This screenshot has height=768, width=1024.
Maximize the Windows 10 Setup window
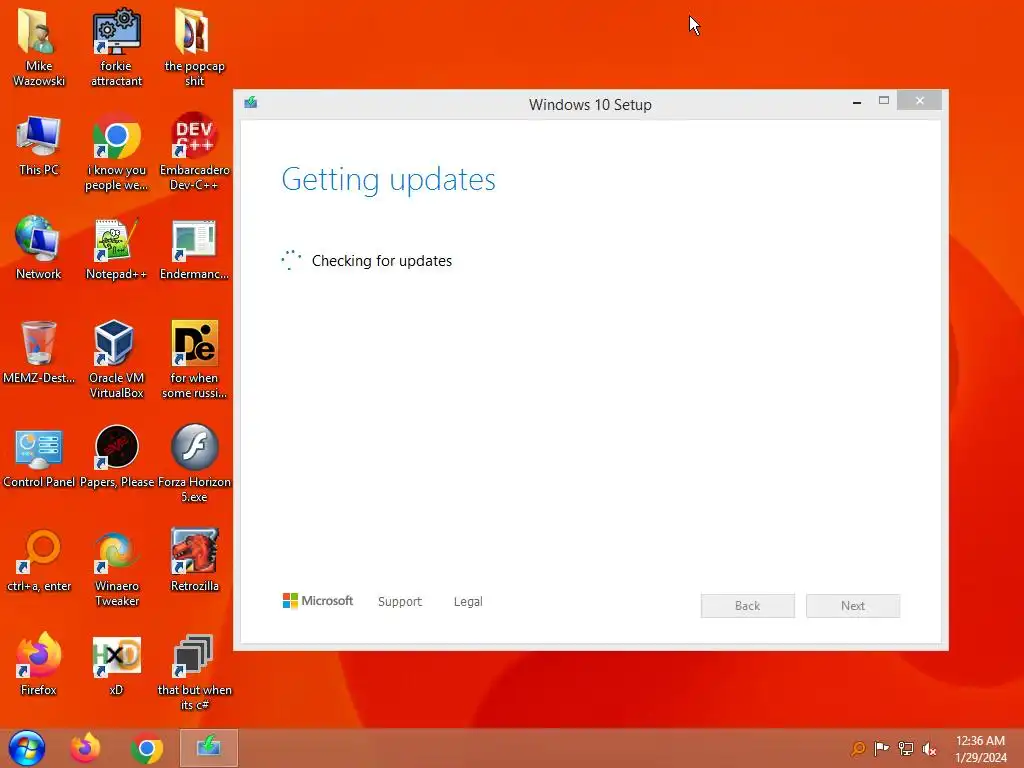[884, 101]
